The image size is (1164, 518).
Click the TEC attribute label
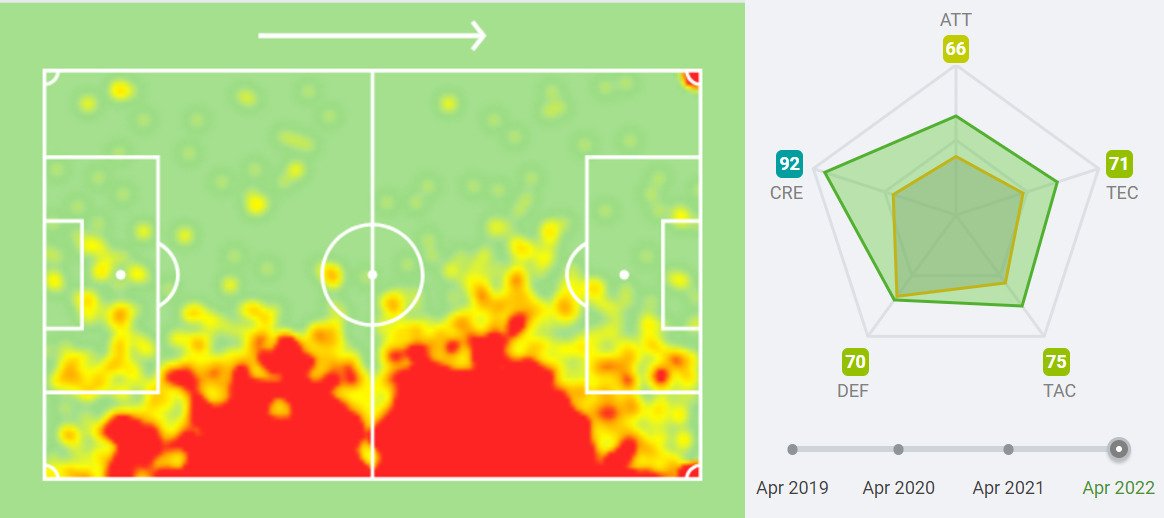tap(1122, 193)
